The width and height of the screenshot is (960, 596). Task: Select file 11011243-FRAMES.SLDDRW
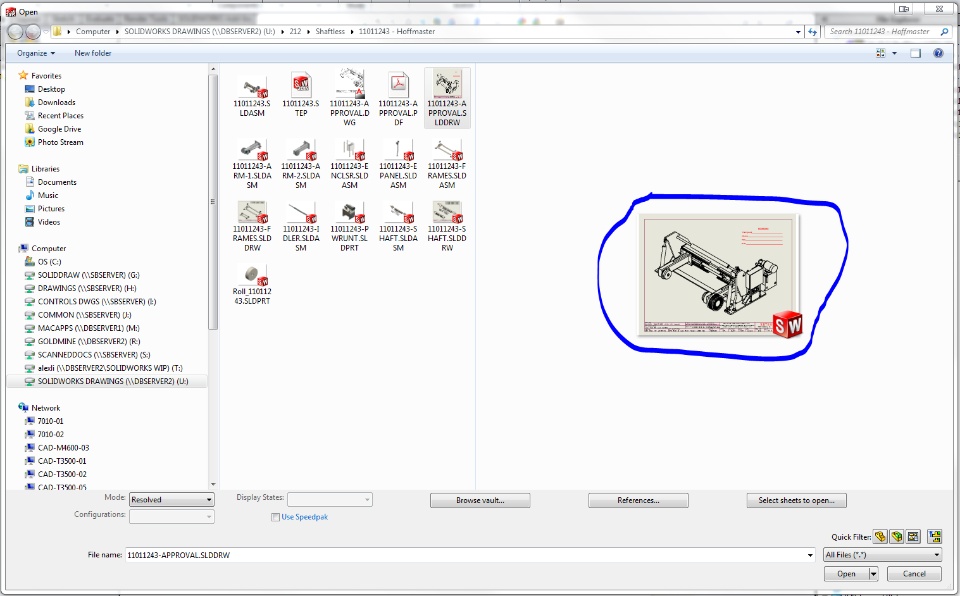point(252,227)
